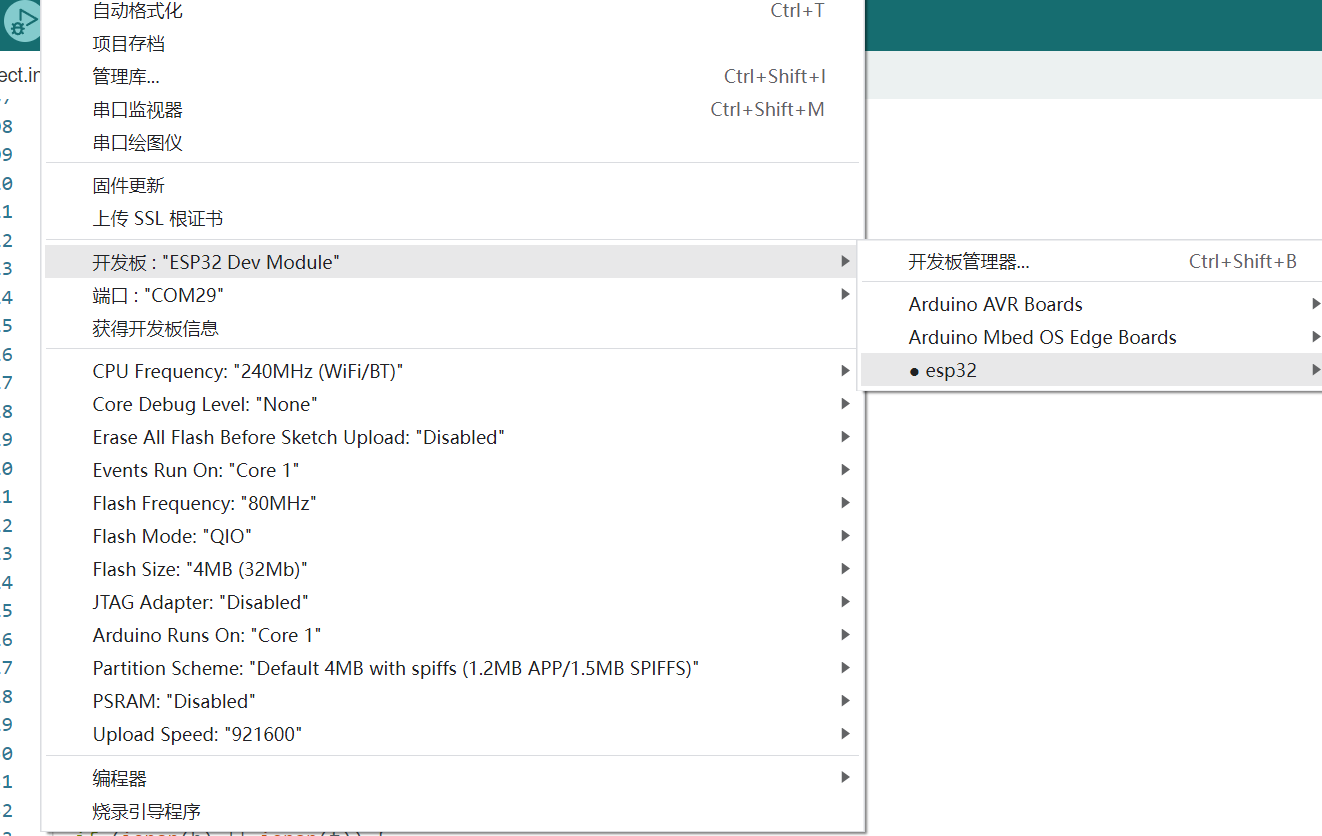Open Arduino Runs On "Core 1" setting

point(452,635)
